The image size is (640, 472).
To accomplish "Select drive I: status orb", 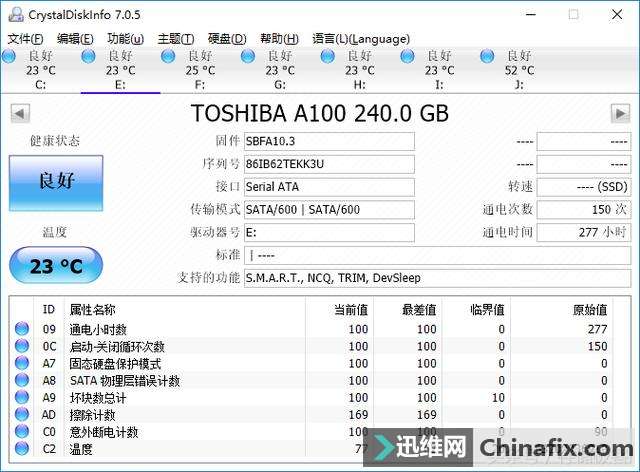I will pyautogui.click(x=407, y=56).
